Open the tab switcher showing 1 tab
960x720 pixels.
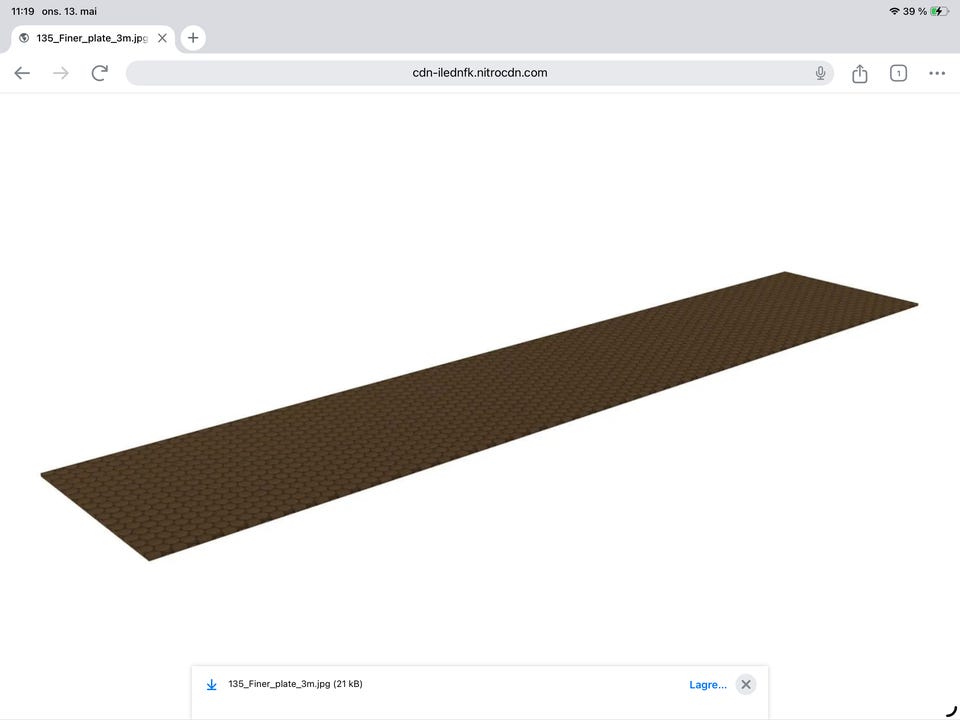(x=898, y=73)
